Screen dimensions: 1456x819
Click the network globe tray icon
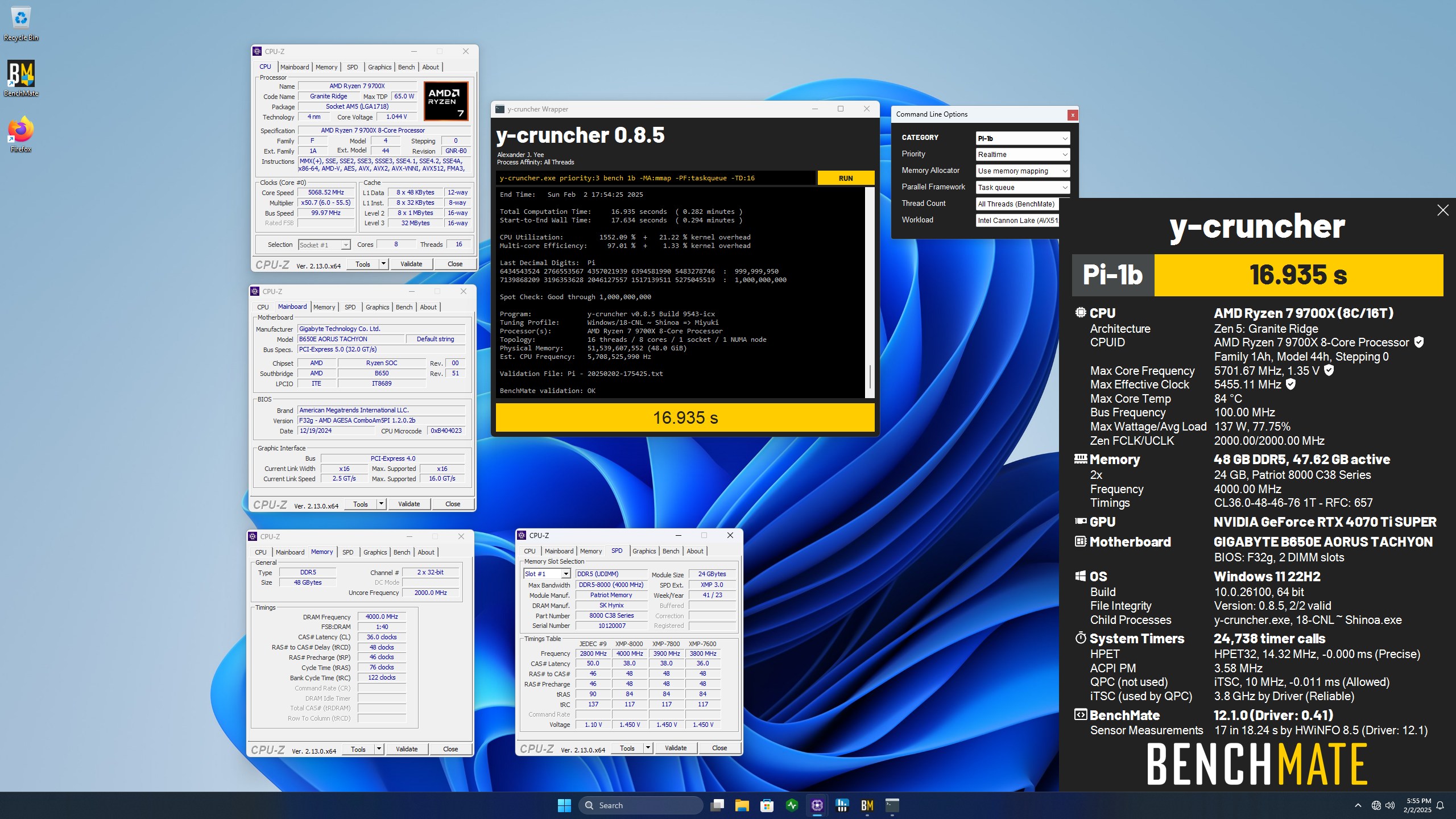coord(1376,805)
